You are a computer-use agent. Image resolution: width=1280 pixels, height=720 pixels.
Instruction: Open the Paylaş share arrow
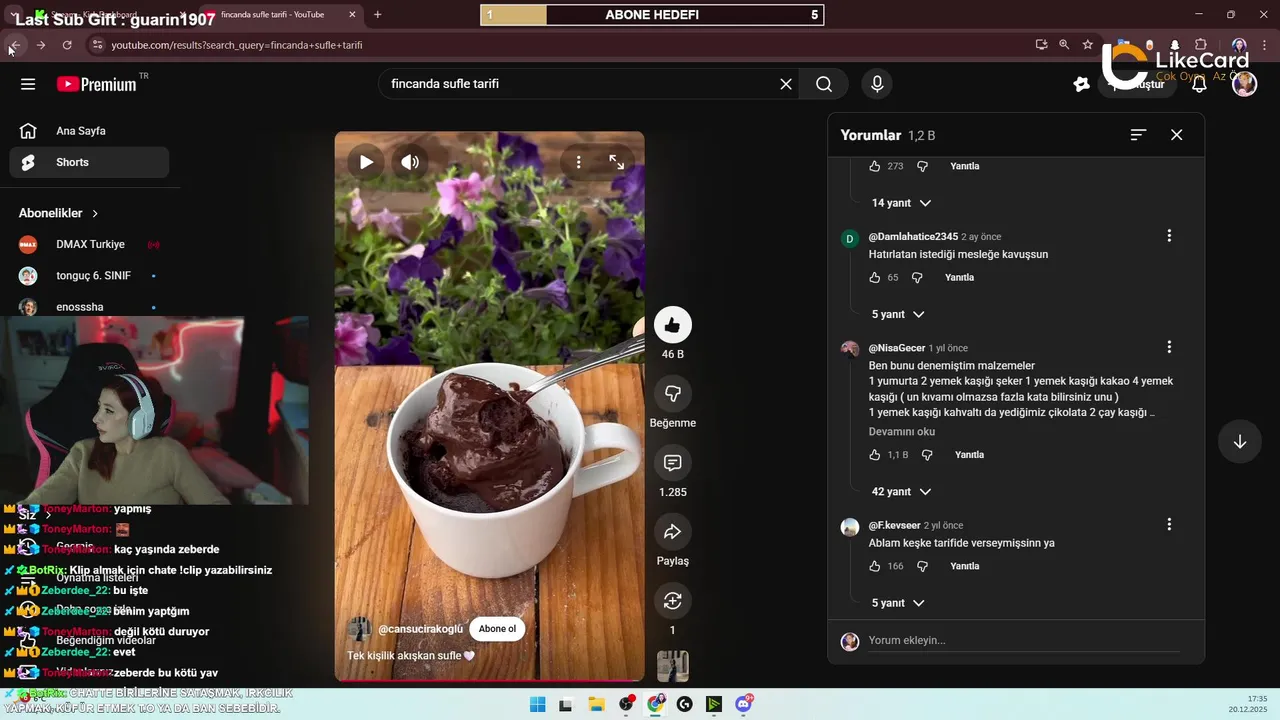(x=673, y=532)
